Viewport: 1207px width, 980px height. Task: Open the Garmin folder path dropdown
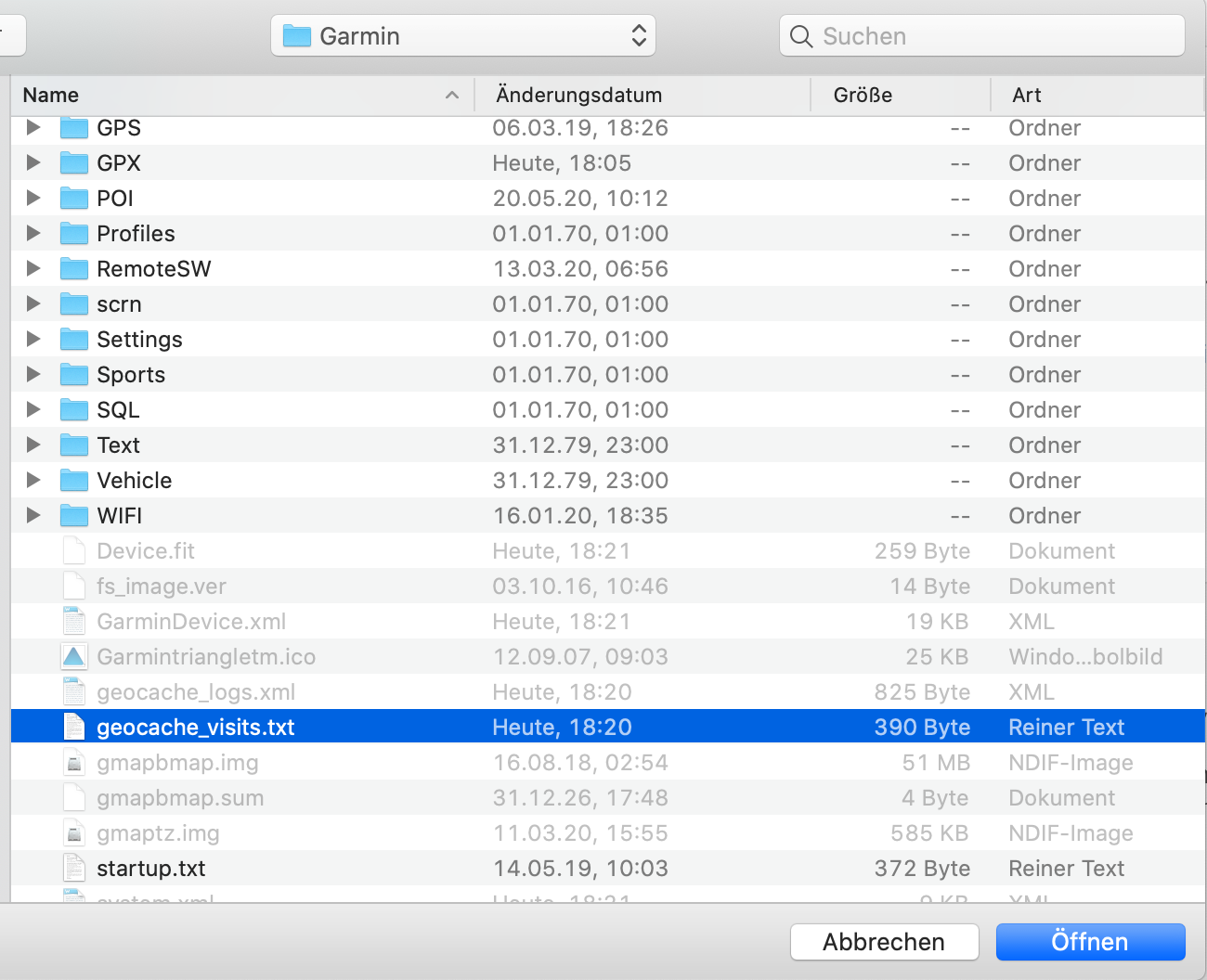pyautogui.click(x=463, y=35)
